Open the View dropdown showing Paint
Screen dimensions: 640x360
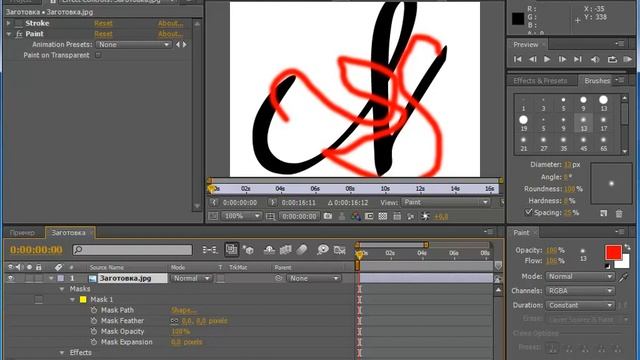click(x=446, y=202)
